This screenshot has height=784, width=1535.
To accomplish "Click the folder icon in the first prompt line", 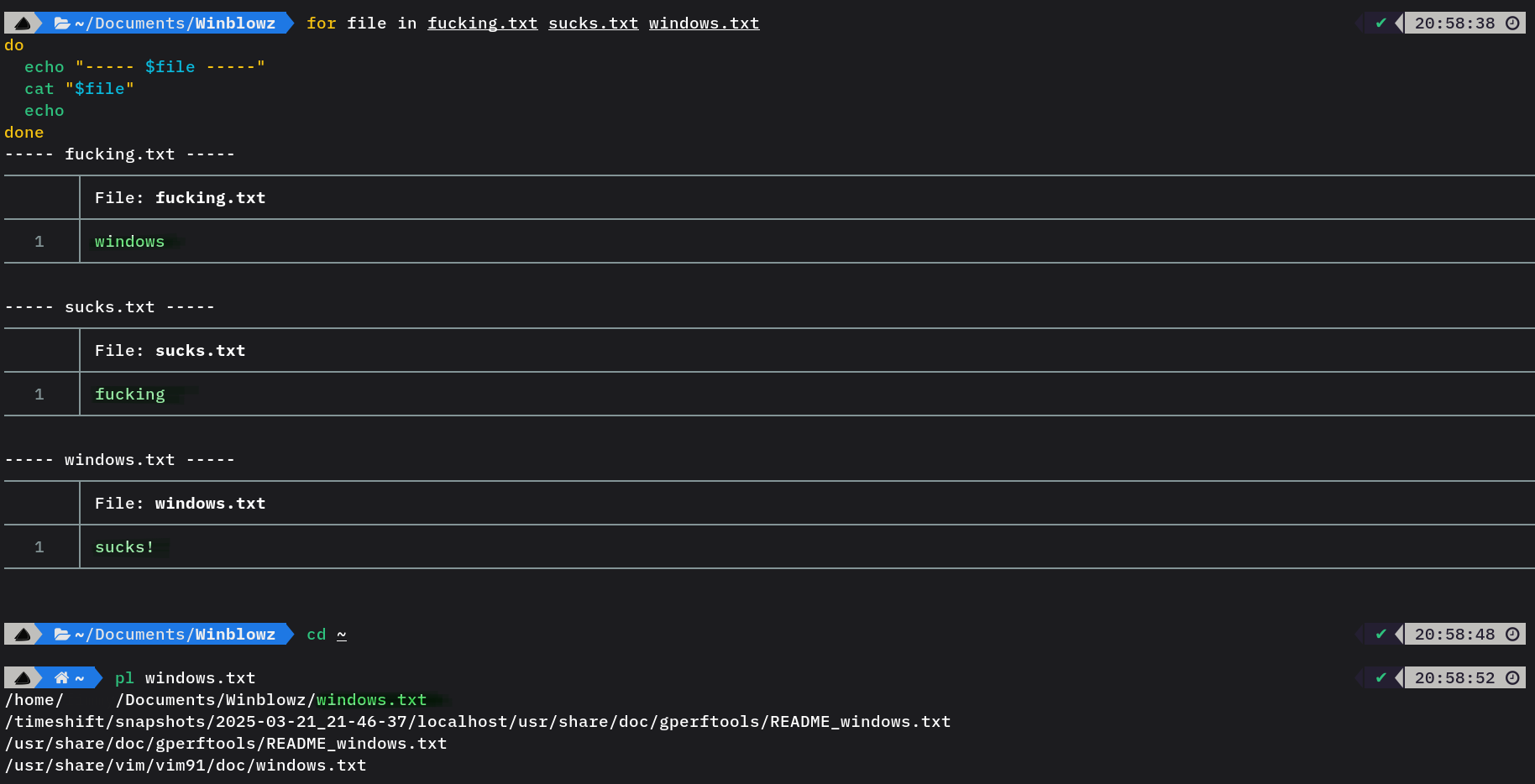I will 62,24.
